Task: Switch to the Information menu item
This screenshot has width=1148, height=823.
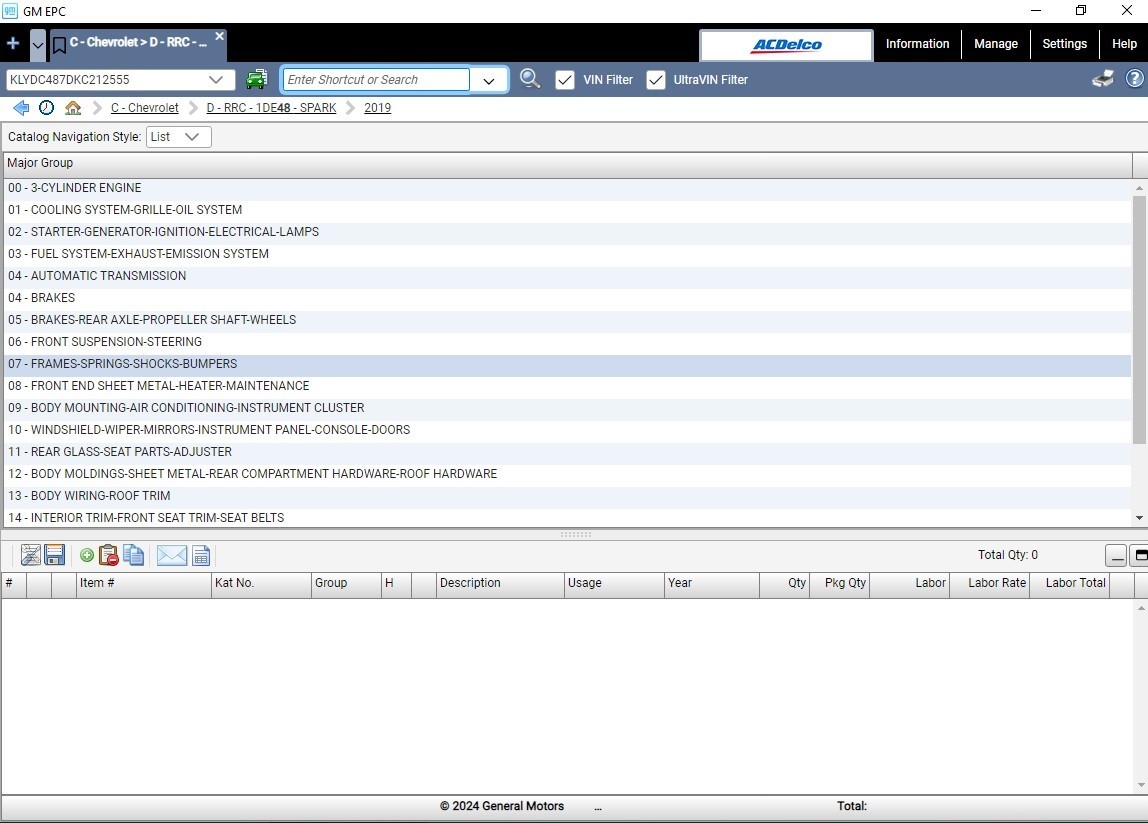Action: 917,44
